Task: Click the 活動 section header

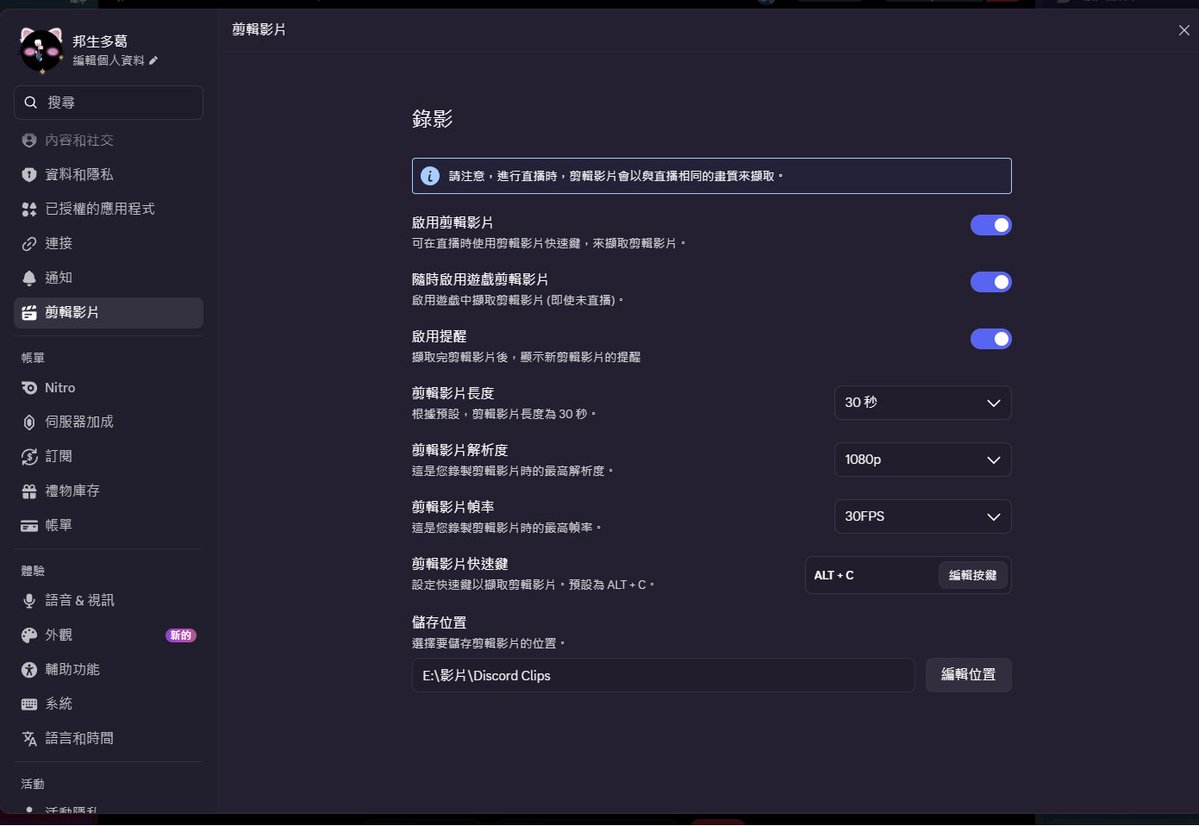Action: coord(33,784)
